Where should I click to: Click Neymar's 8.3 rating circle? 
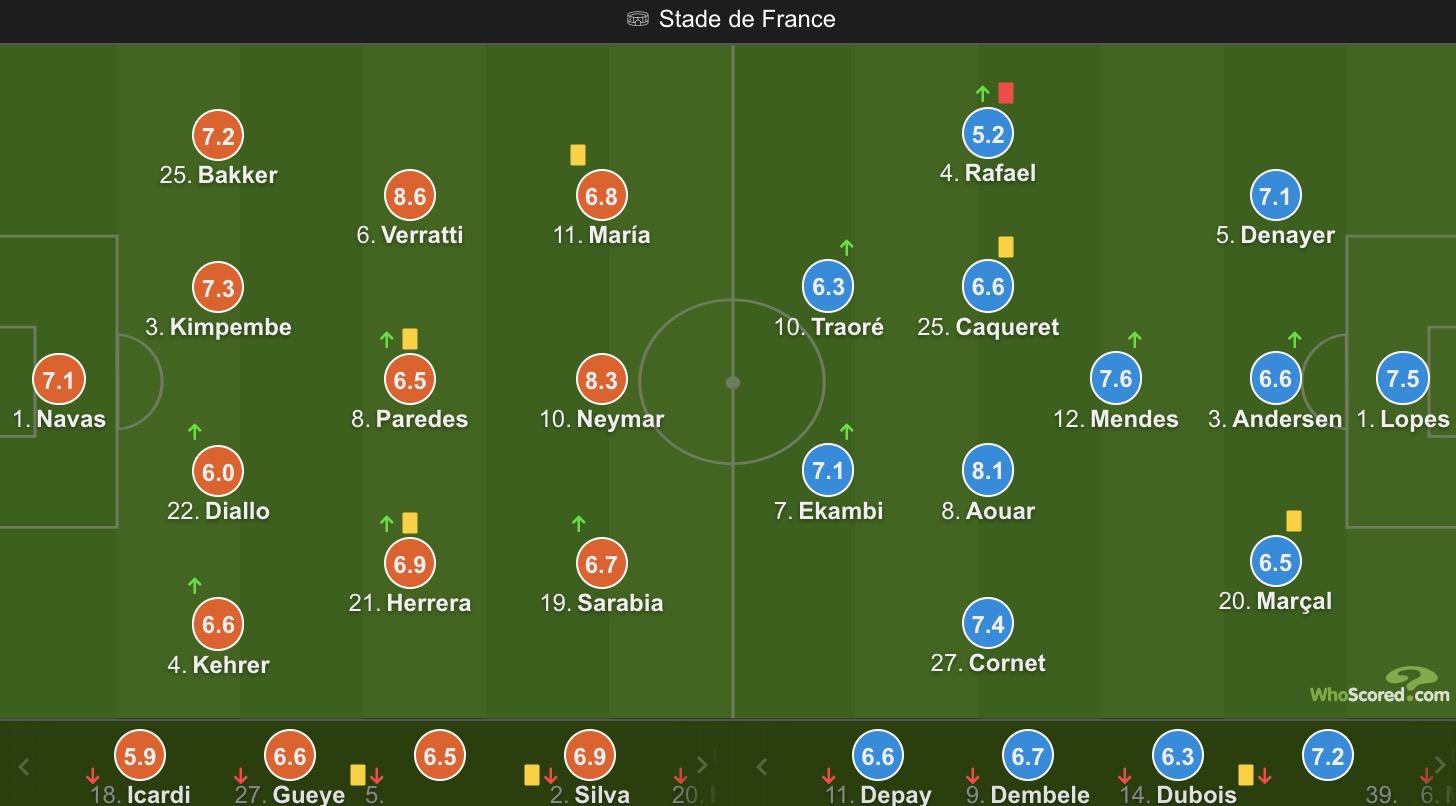pos(601,380)
